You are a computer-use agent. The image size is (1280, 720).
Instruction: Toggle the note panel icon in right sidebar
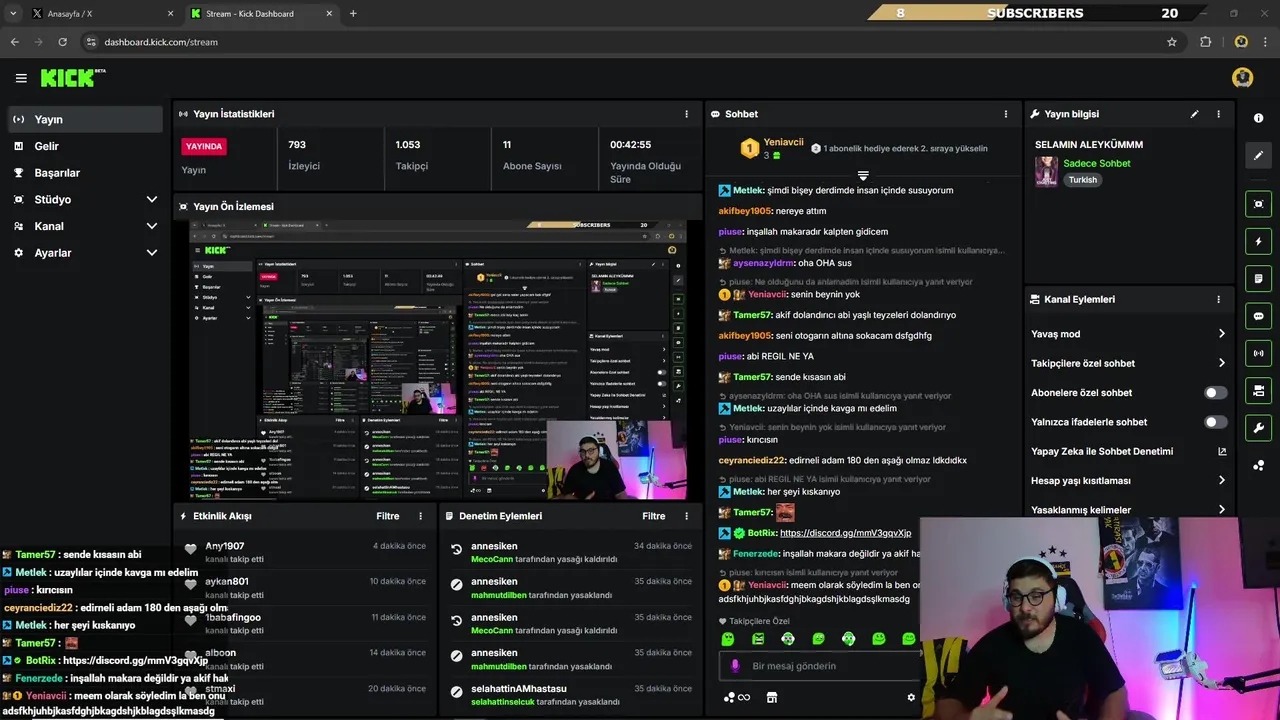pyautogui.click(x=1258, y=278)
